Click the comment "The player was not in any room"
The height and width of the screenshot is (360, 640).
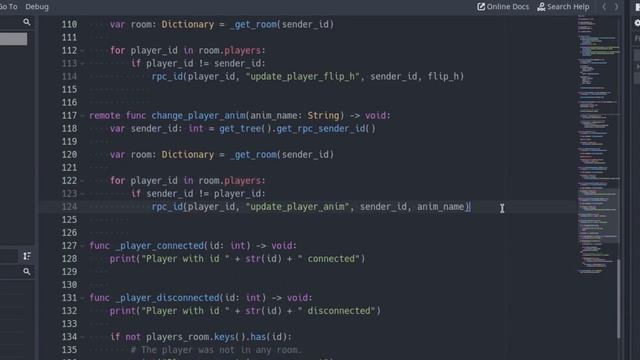pyautogui.click(x=216, y=350)
